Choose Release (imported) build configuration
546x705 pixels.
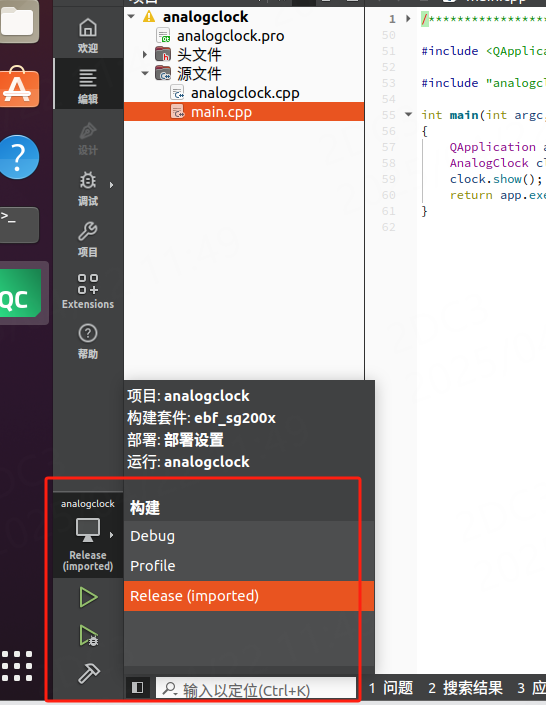pos(249,596)
